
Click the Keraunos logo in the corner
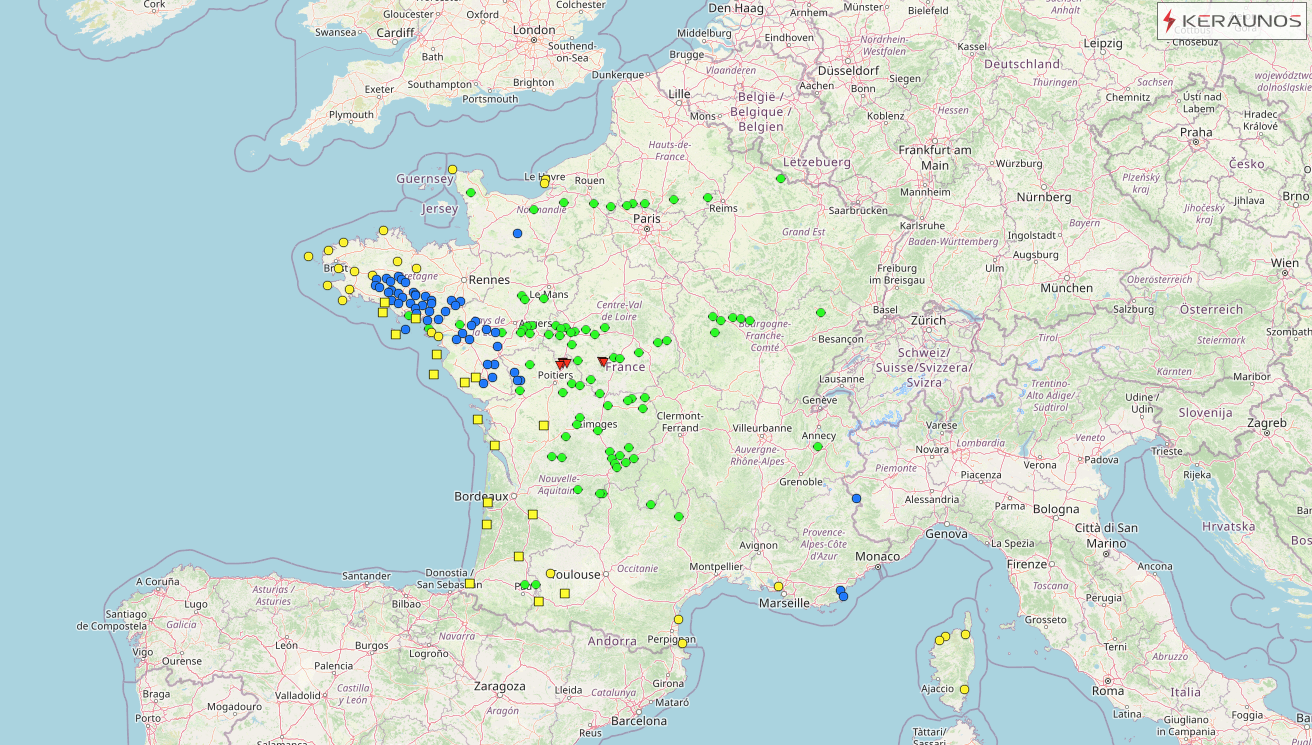click(x=1231, y=21)
